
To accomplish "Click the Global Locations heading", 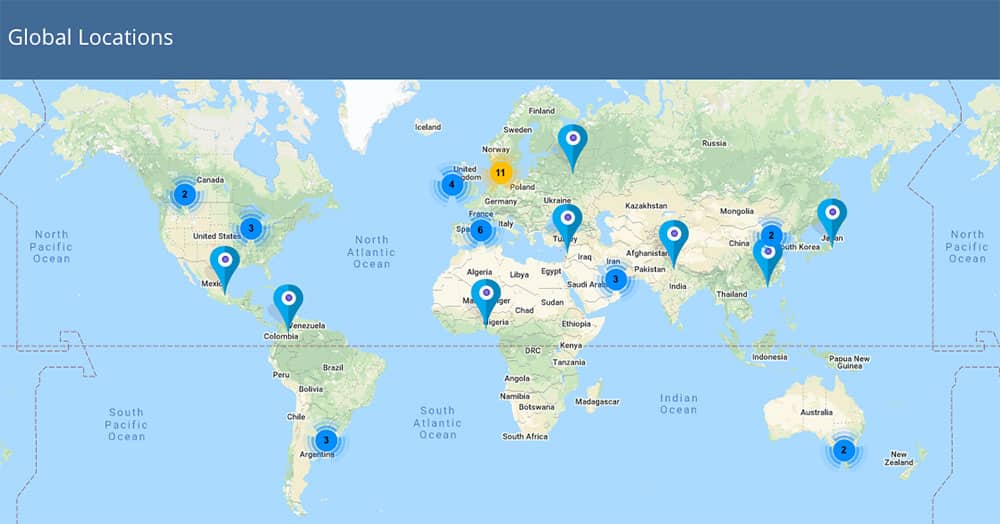I will (91, 37).
